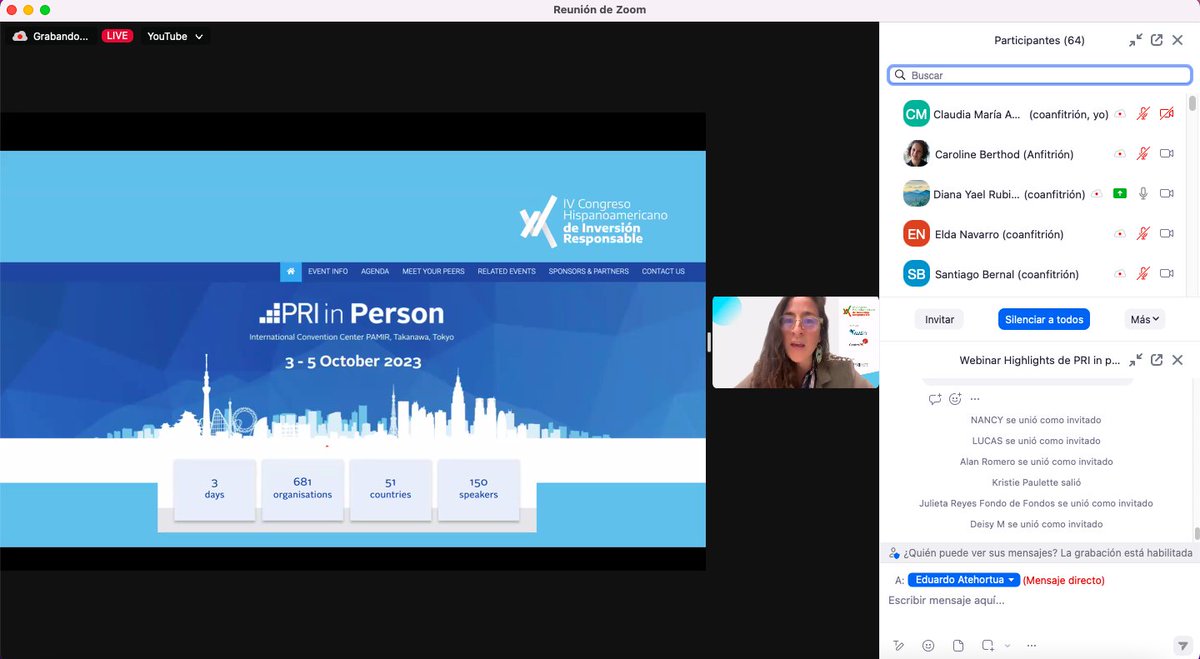Image resolution: width=1200 pixels, height=659 pixels.
Task: Click the video panel divider handle
Action: [709, 342]
